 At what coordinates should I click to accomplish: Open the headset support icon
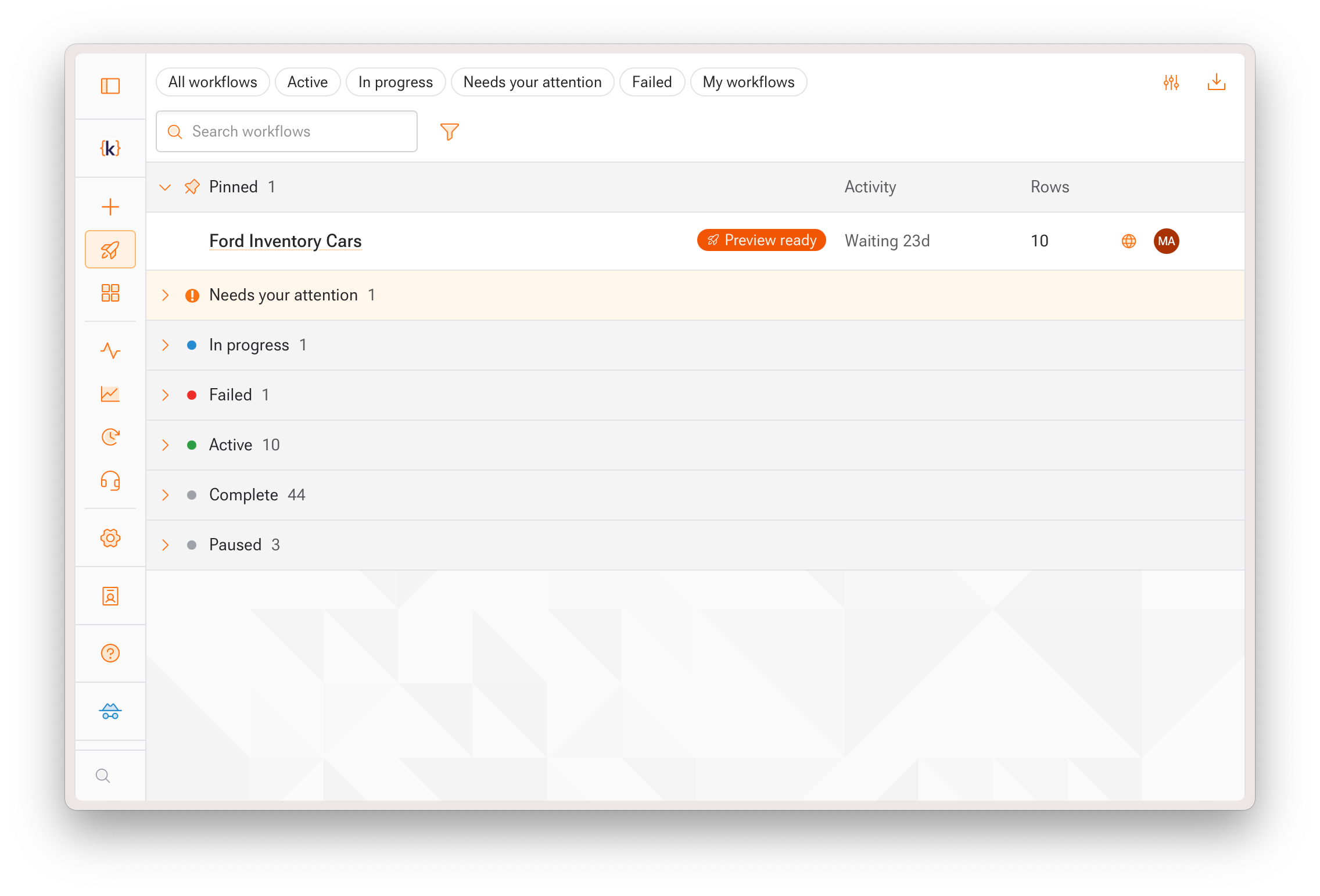coord(110,481)
